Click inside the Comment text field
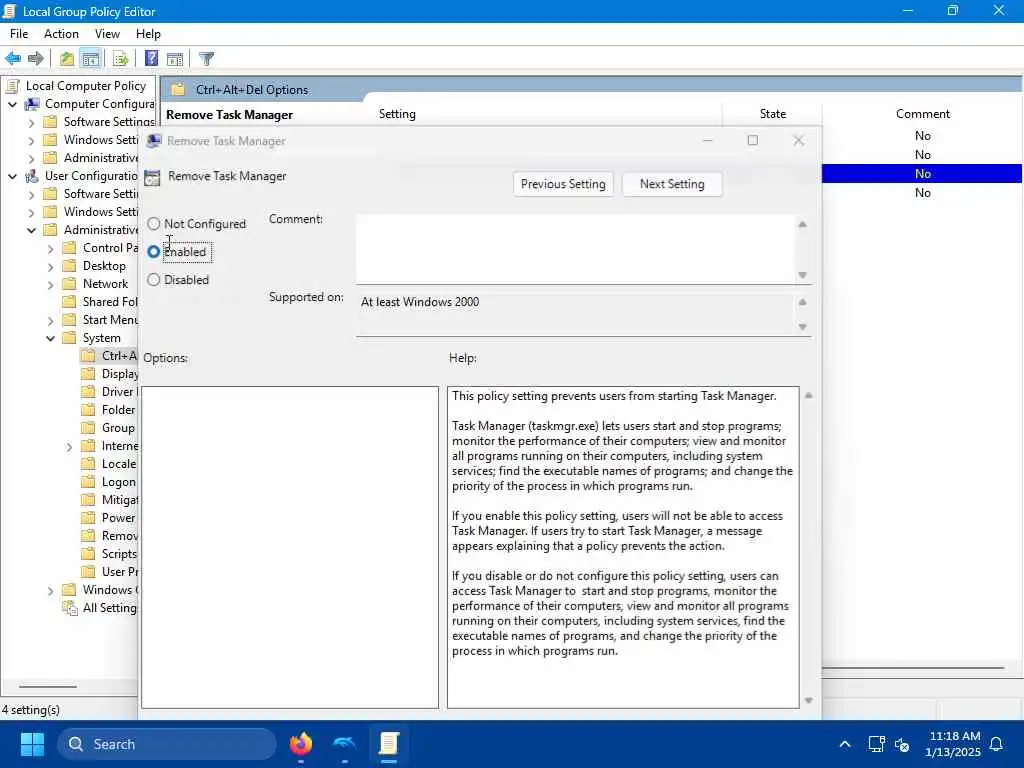The image size is (1024, 768). click(x=575, y=249)
